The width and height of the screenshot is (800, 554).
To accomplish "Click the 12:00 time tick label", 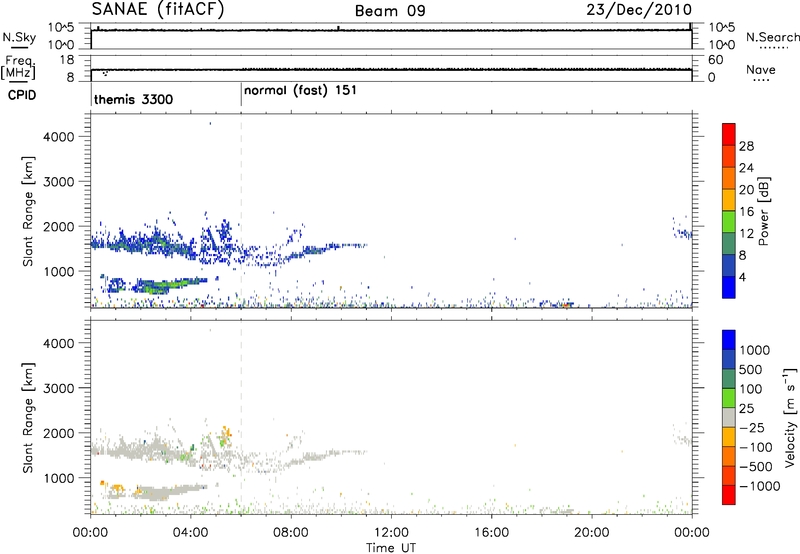I will pos(391,533).
